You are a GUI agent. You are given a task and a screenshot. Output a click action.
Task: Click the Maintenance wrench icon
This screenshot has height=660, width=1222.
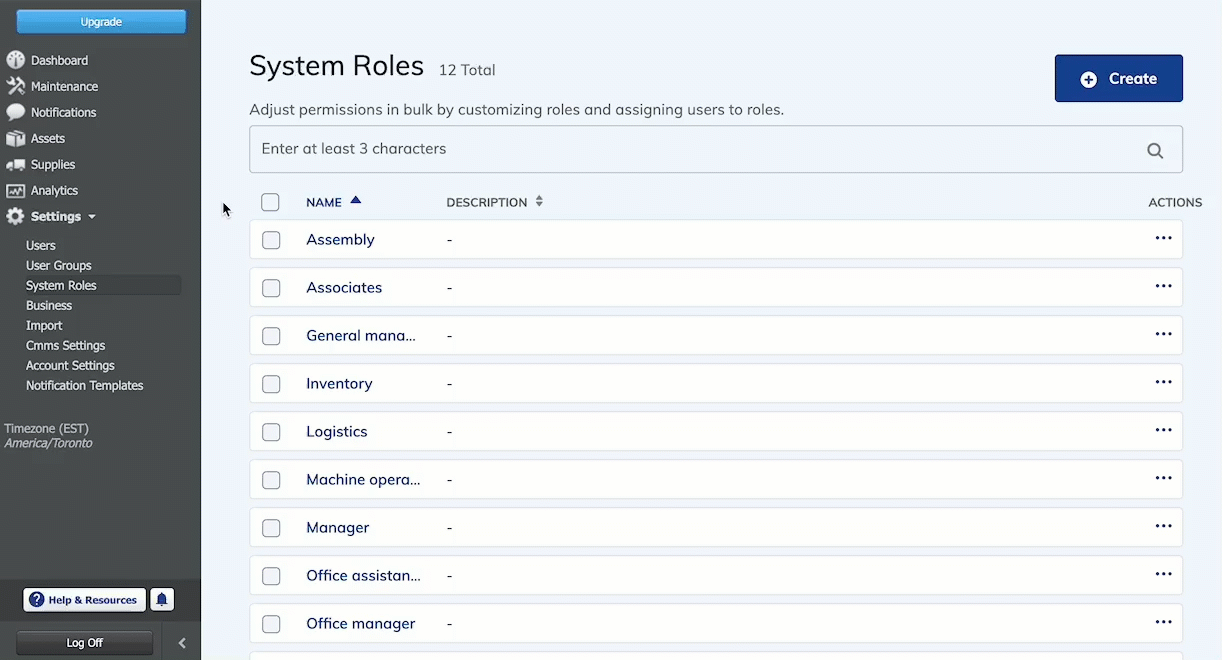(15, 86)
